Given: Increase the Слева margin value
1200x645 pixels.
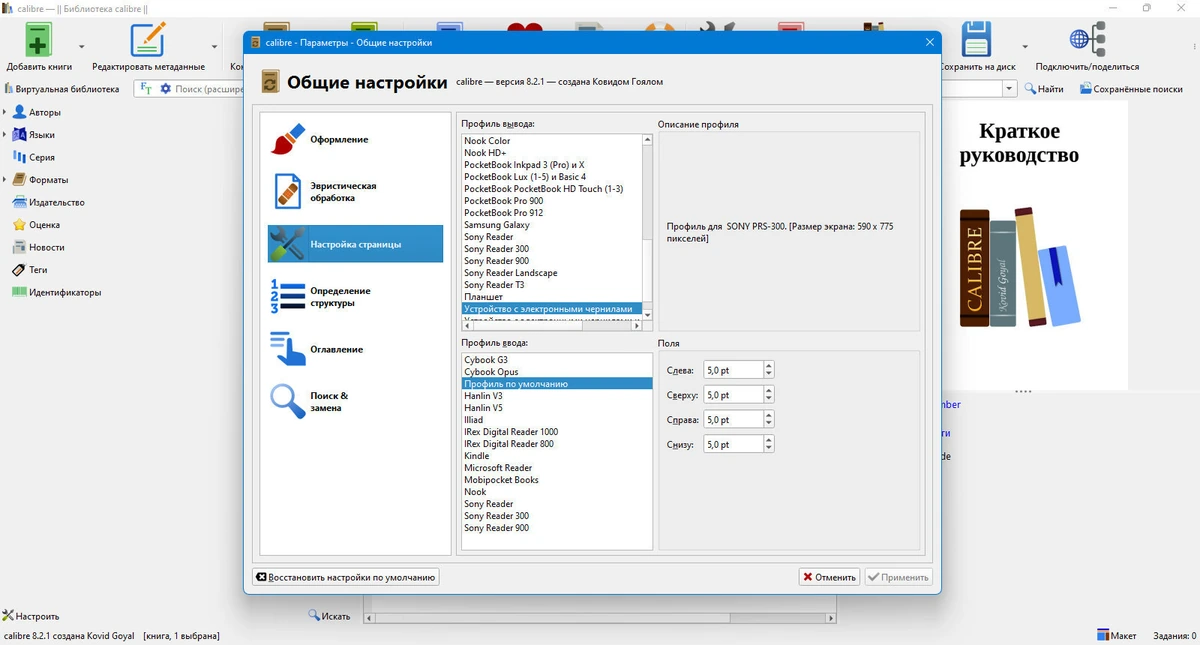Looking at the screenshot, I should [x=768, y=366].
